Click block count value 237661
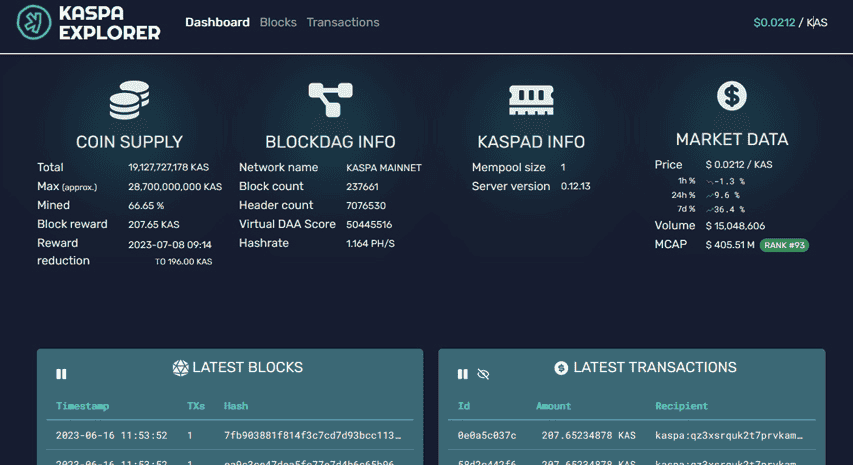 (x=362, y=187)
